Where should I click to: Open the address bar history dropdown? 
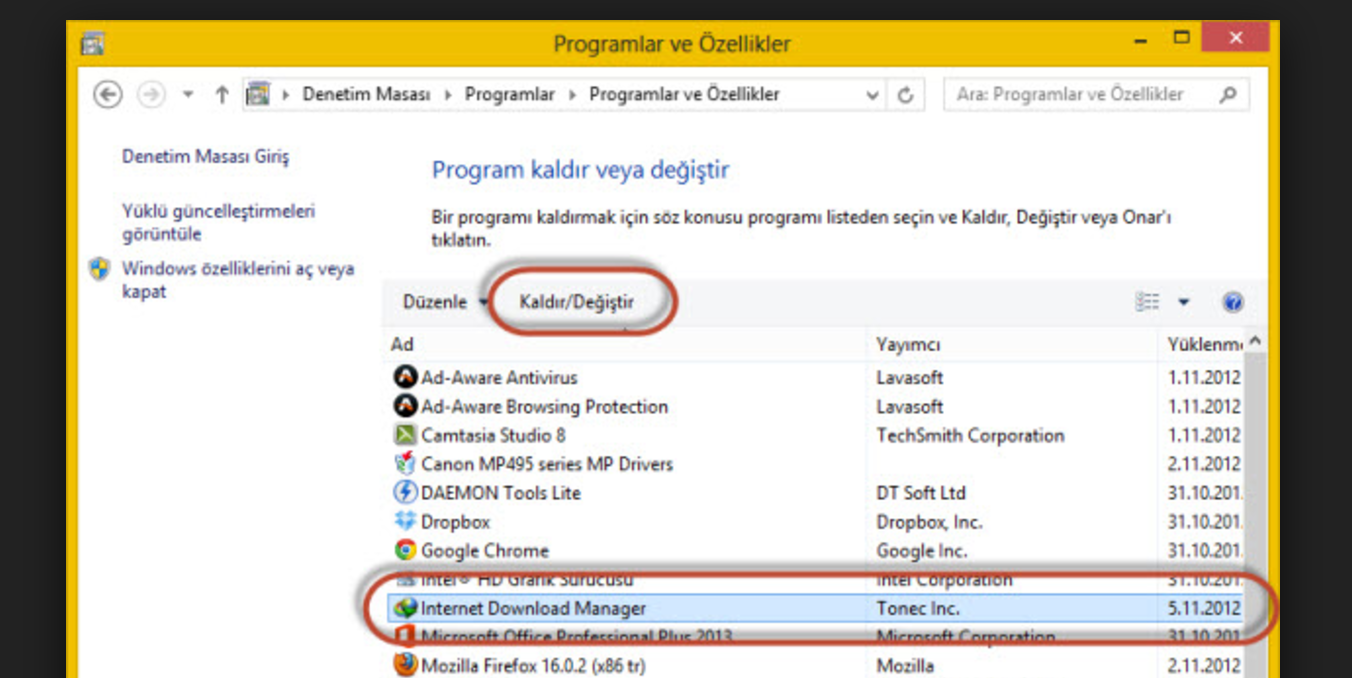tap(872, 95)
